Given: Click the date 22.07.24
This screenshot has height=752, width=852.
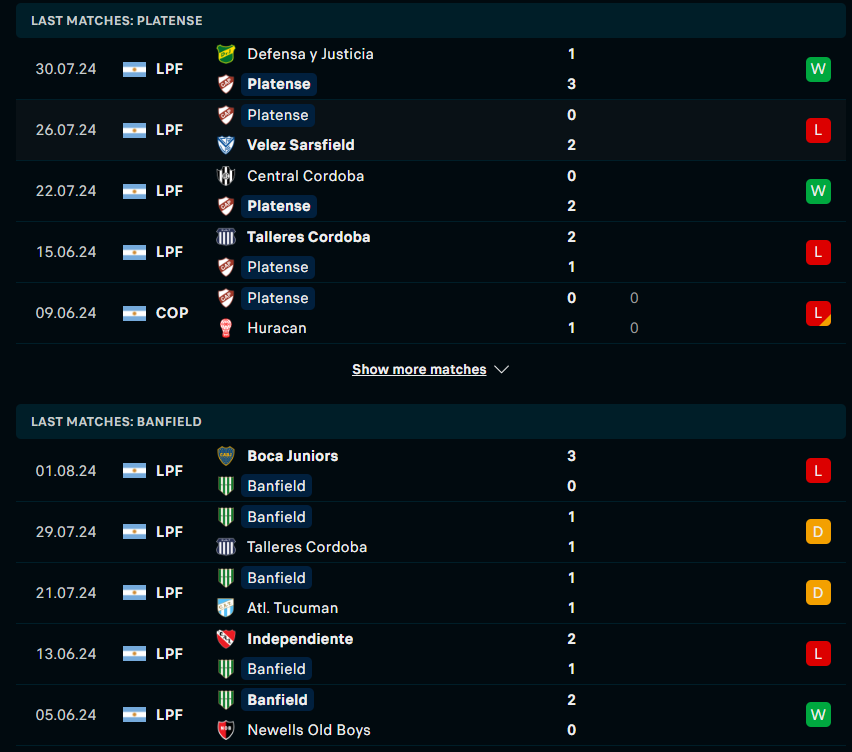Looking at the screenshot, I should (66, 191).
